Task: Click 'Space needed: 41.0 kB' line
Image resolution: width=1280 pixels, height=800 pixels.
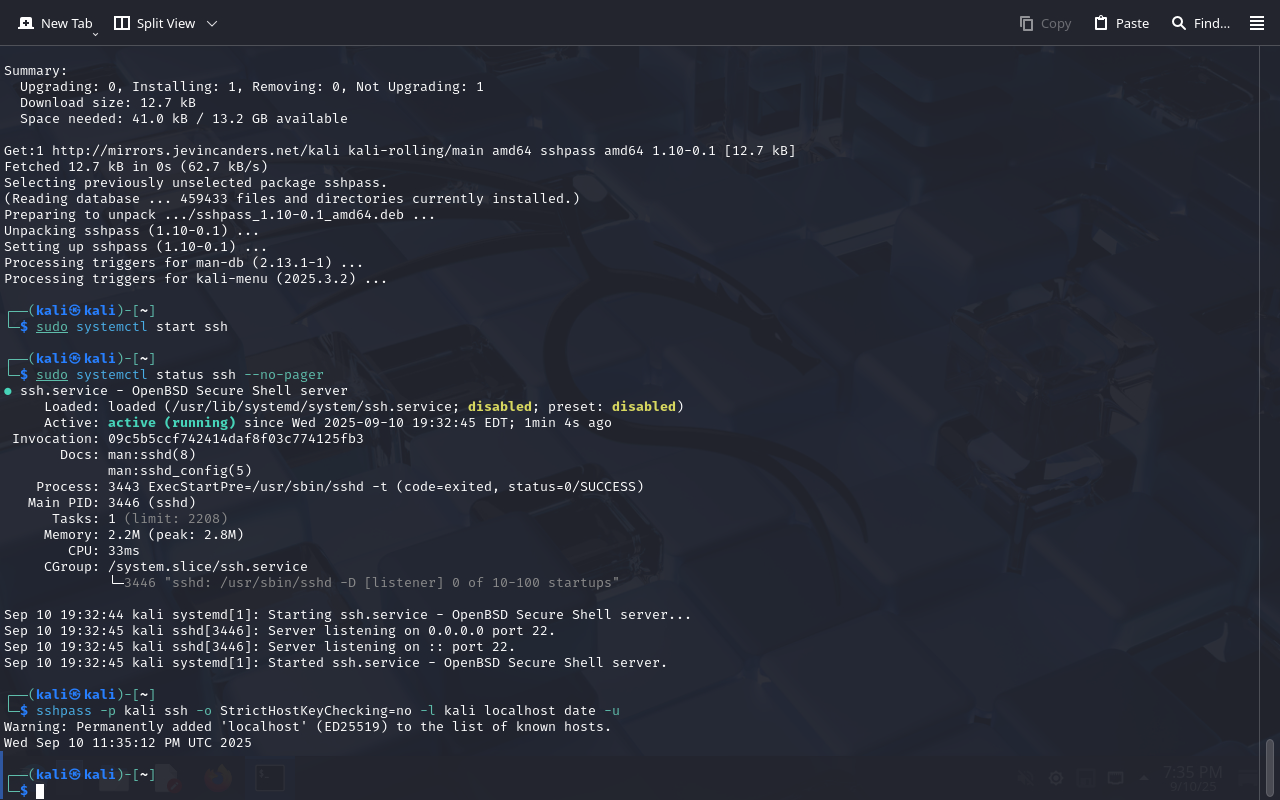Action: pyautogui.click(x=184, y=119)
